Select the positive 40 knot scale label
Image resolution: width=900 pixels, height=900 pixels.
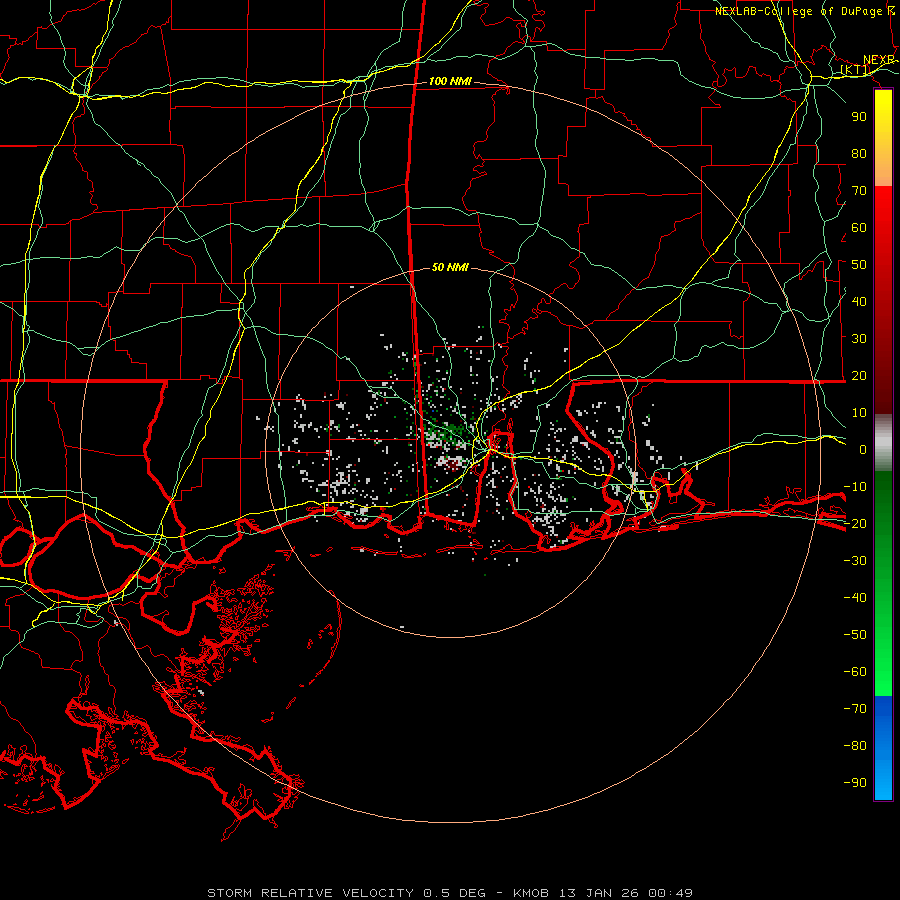point(859,301)
